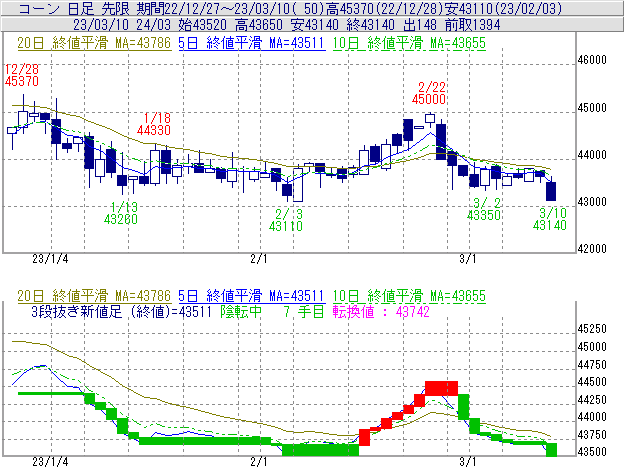Click the コーン 日足 先限 title header

click(74, 8)
